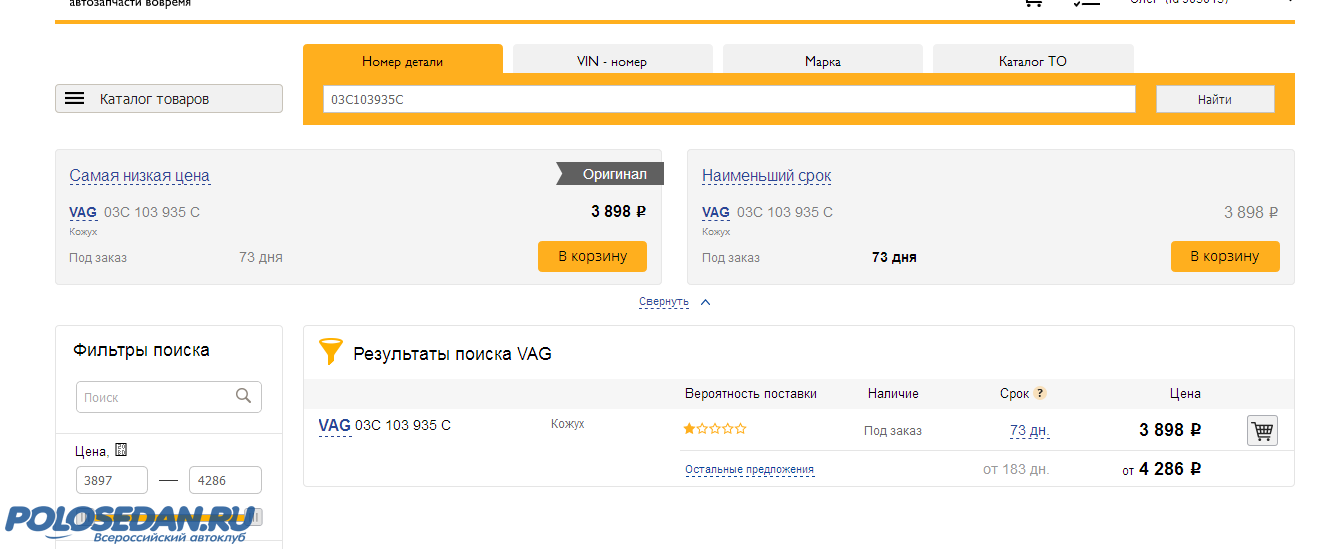The image size is (1334, 549).
Task: Expand Остальные предложения offers list
Action: click(x=749, y=469)
